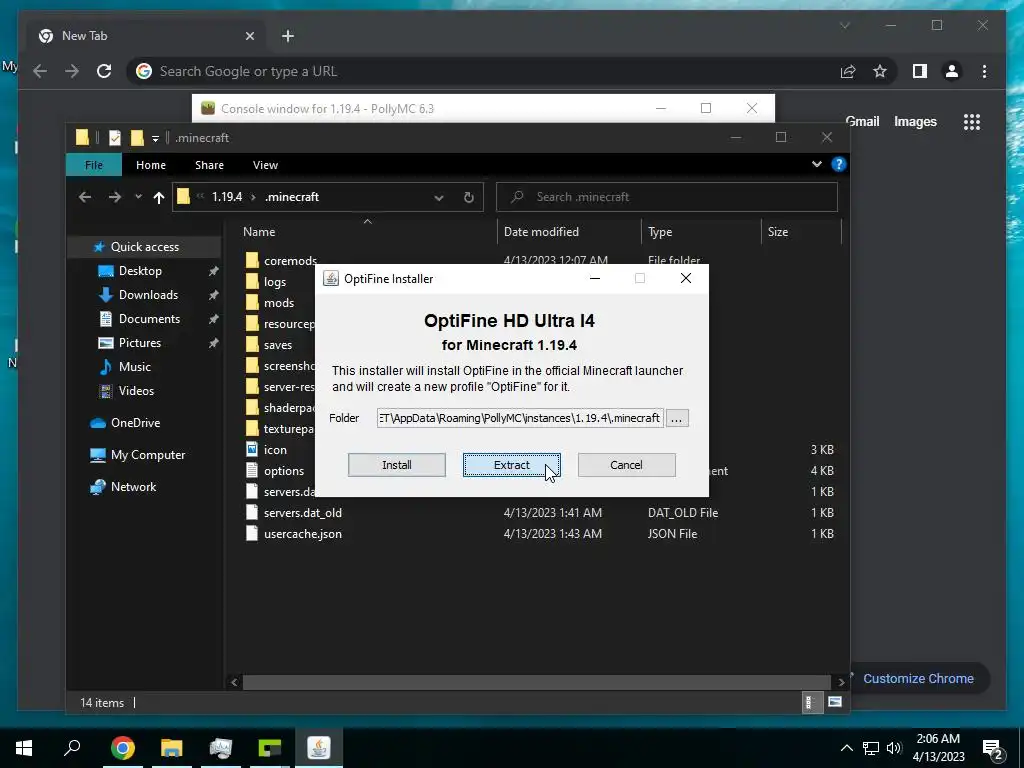Open Windows Start menu
Screen dimensions: 1024x768
click(24, 748)
